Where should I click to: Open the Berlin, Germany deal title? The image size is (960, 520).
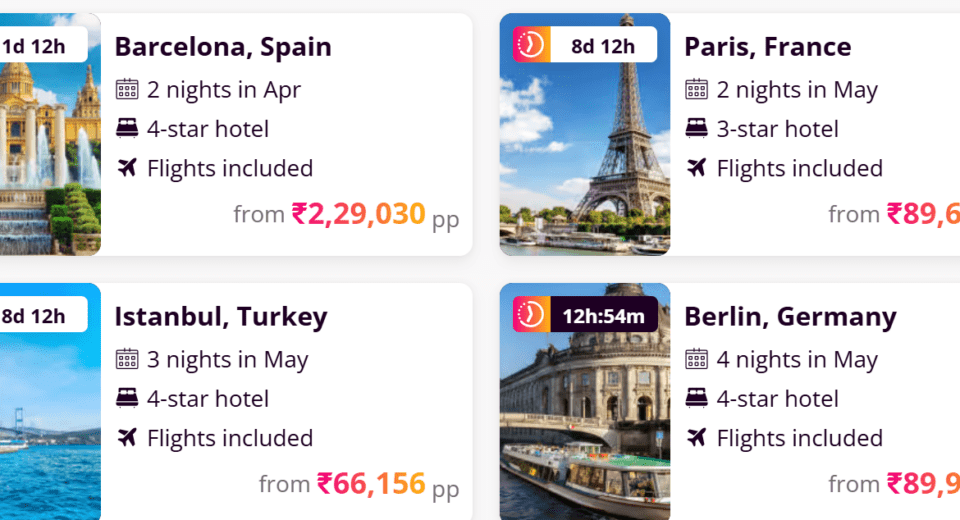790,317
